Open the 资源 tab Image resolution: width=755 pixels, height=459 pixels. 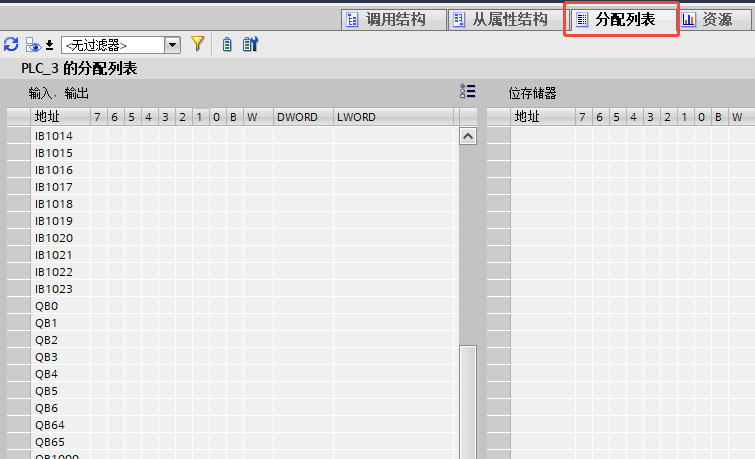[709, 19]
